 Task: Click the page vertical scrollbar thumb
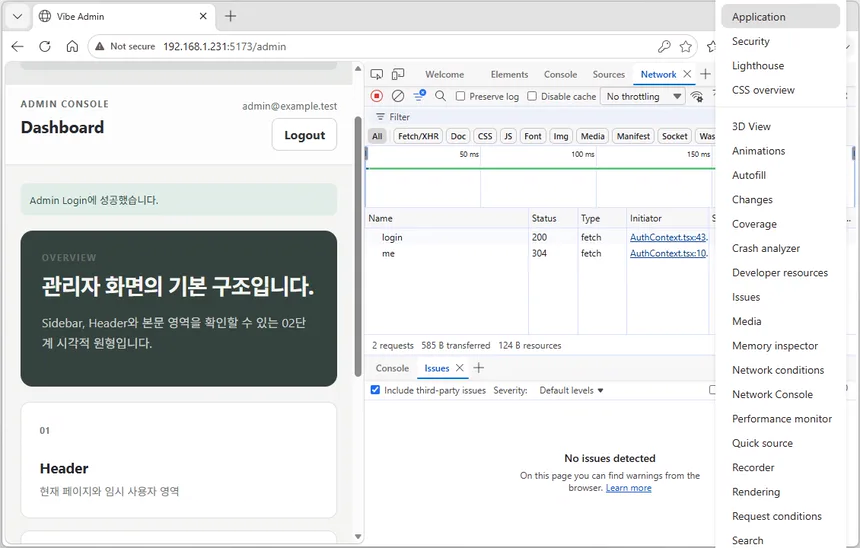(x=358, y=247)
